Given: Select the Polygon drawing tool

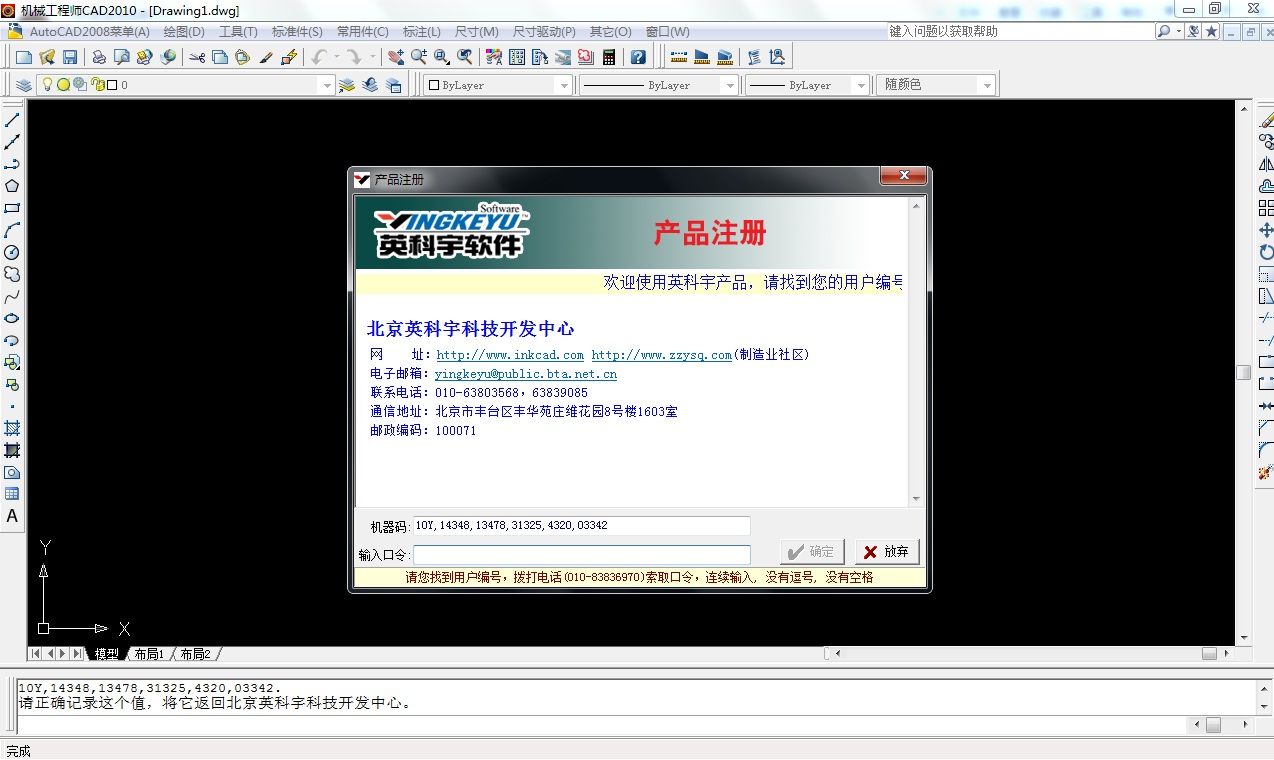Looking at the screenshot, I should tap(12, 186).
